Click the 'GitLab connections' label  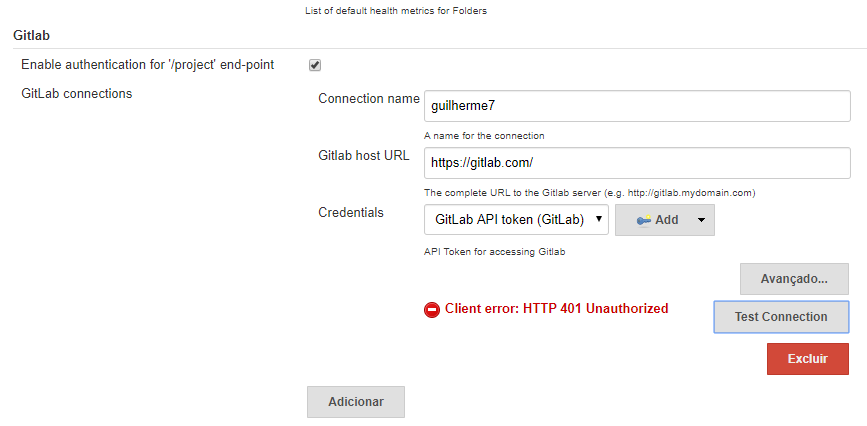[x=77, y=93]
